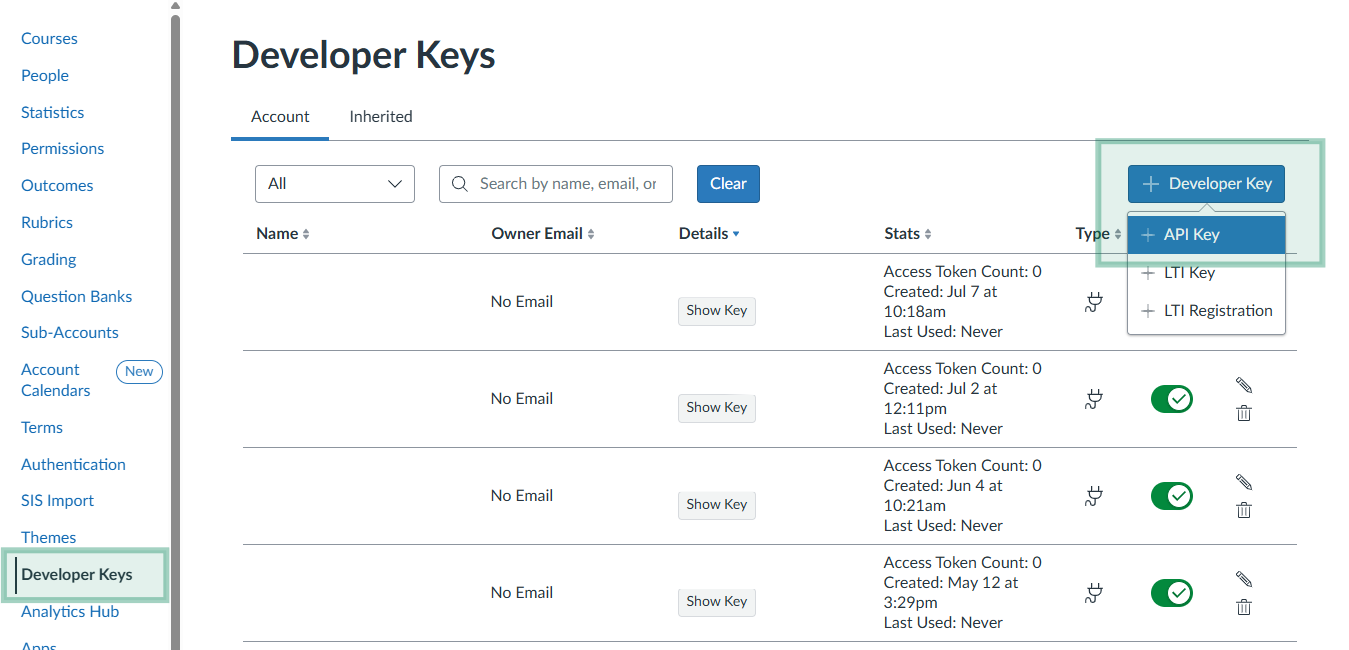Click the Name column header
The width and height of the screenshot is (1349, 650).
coord(277,234)
